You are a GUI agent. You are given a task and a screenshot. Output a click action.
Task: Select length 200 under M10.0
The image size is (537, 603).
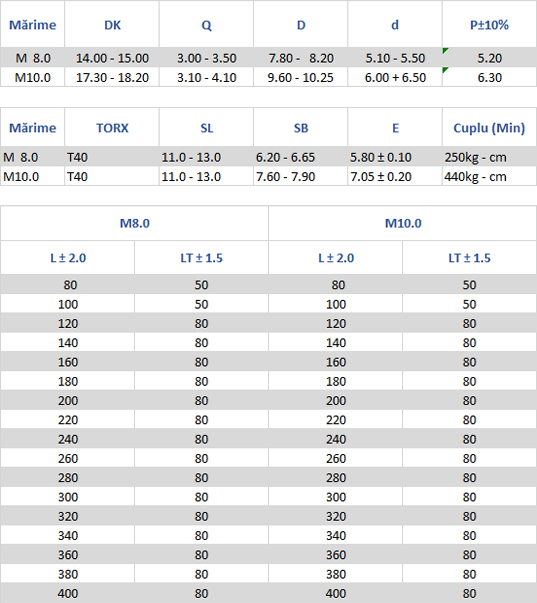tap(335, 400)
